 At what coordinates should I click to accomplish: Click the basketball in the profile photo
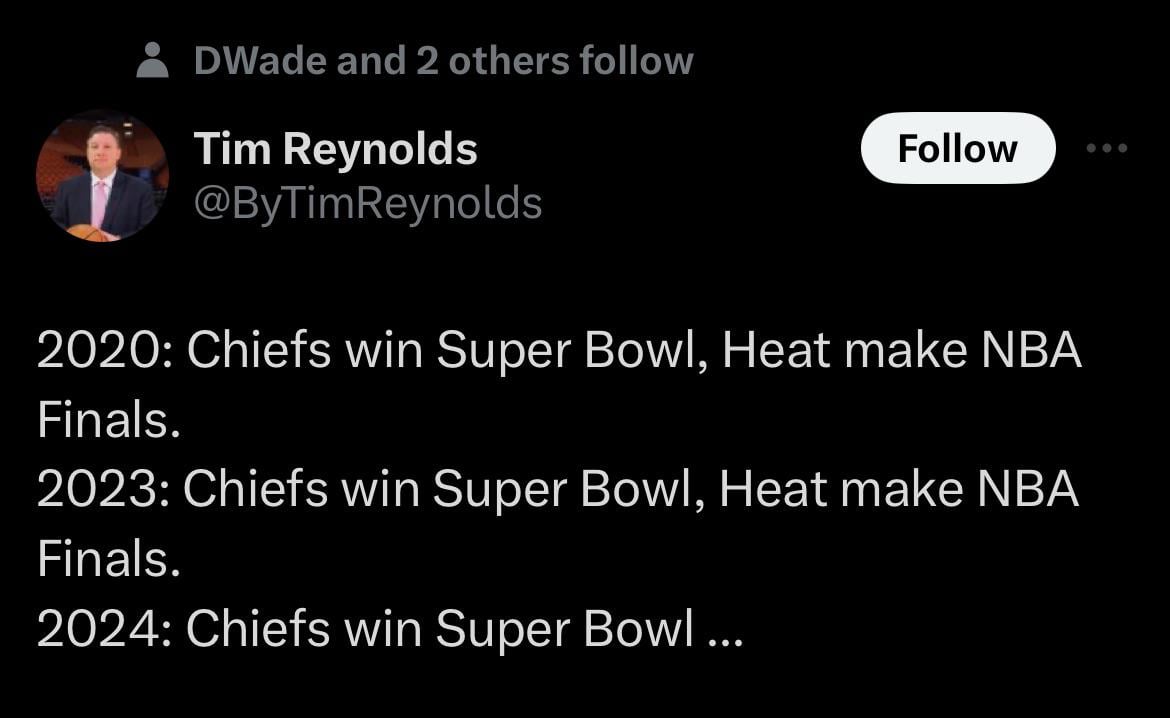click(88, 233)
